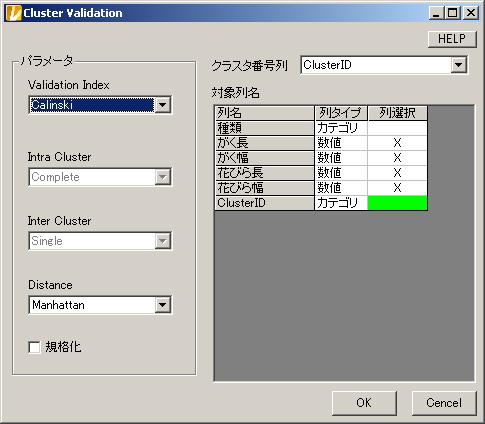Toggle column selection X for がく長
Image resolution: width=485 pixels, height=424 pixels.
(x=397, y=143)
